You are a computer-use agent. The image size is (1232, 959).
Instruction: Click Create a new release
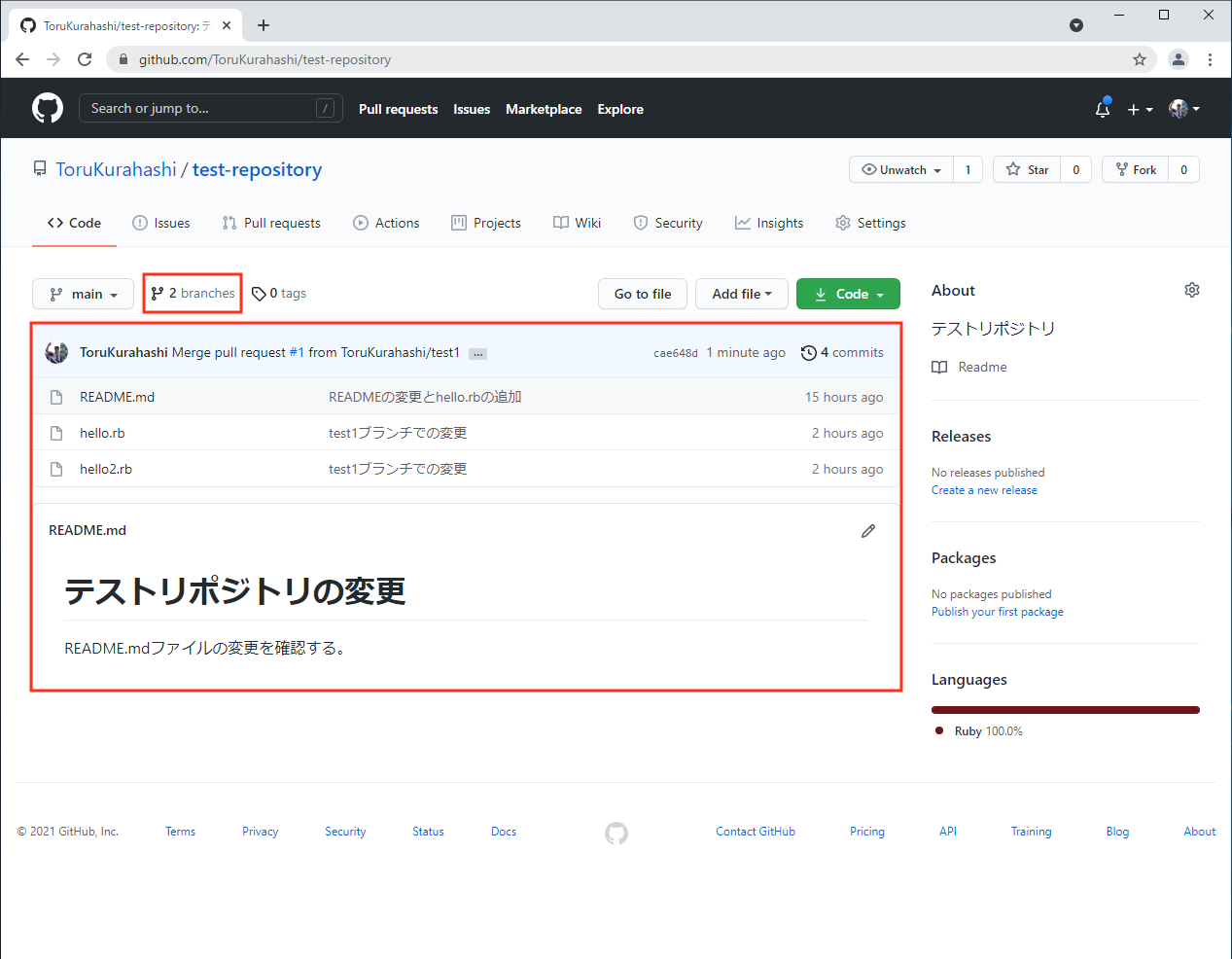(984, 490)
